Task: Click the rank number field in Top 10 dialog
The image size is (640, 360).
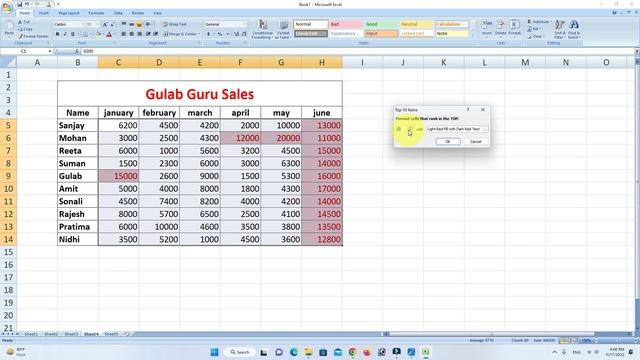Action: point(401,129)
